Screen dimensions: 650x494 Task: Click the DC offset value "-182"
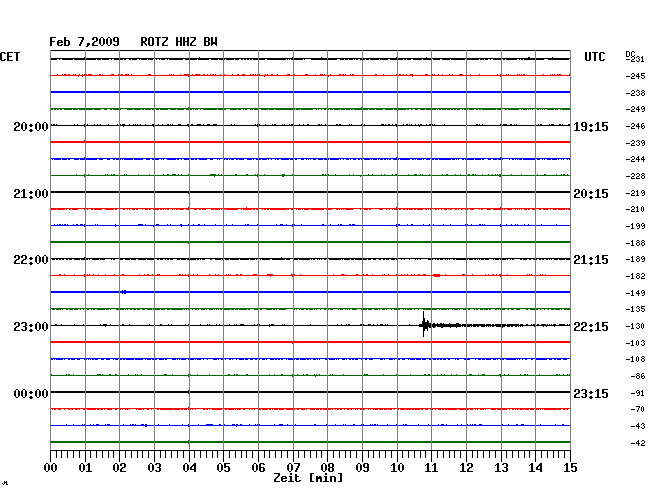pyautogui.click(x=635, y=276)
